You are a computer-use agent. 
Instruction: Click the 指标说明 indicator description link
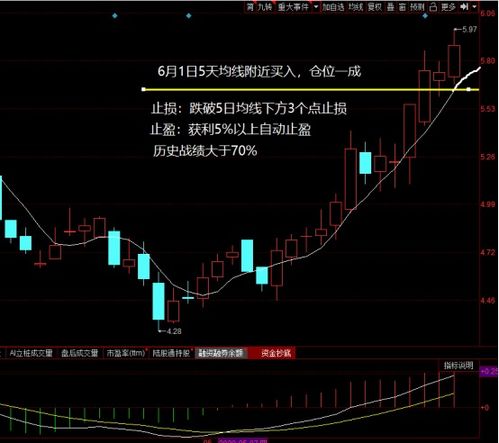click(458, 365)
